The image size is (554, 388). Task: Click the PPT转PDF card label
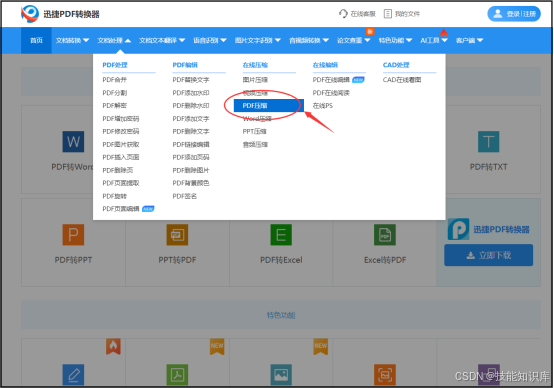click(x=177, y=260)
